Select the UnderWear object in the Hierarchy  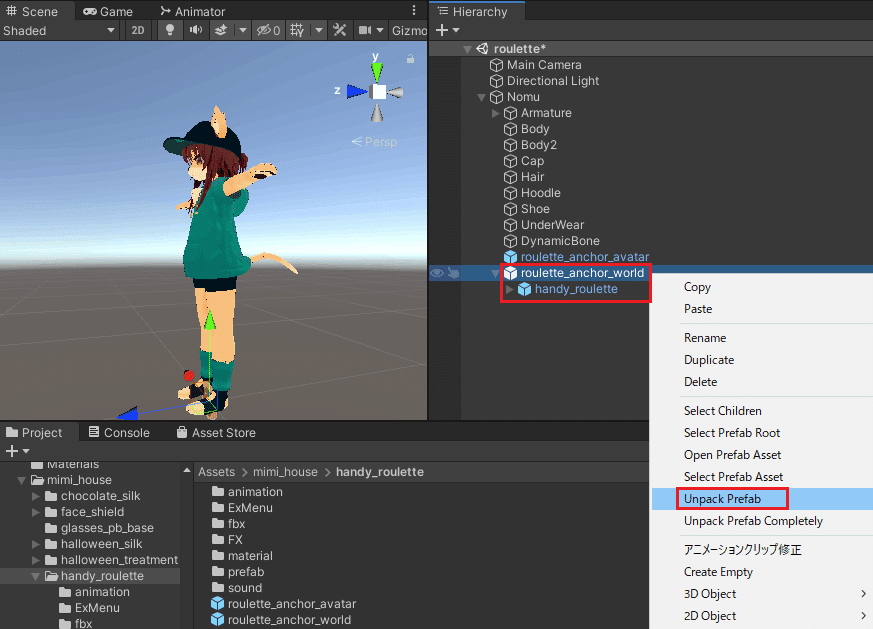point(552,225)
